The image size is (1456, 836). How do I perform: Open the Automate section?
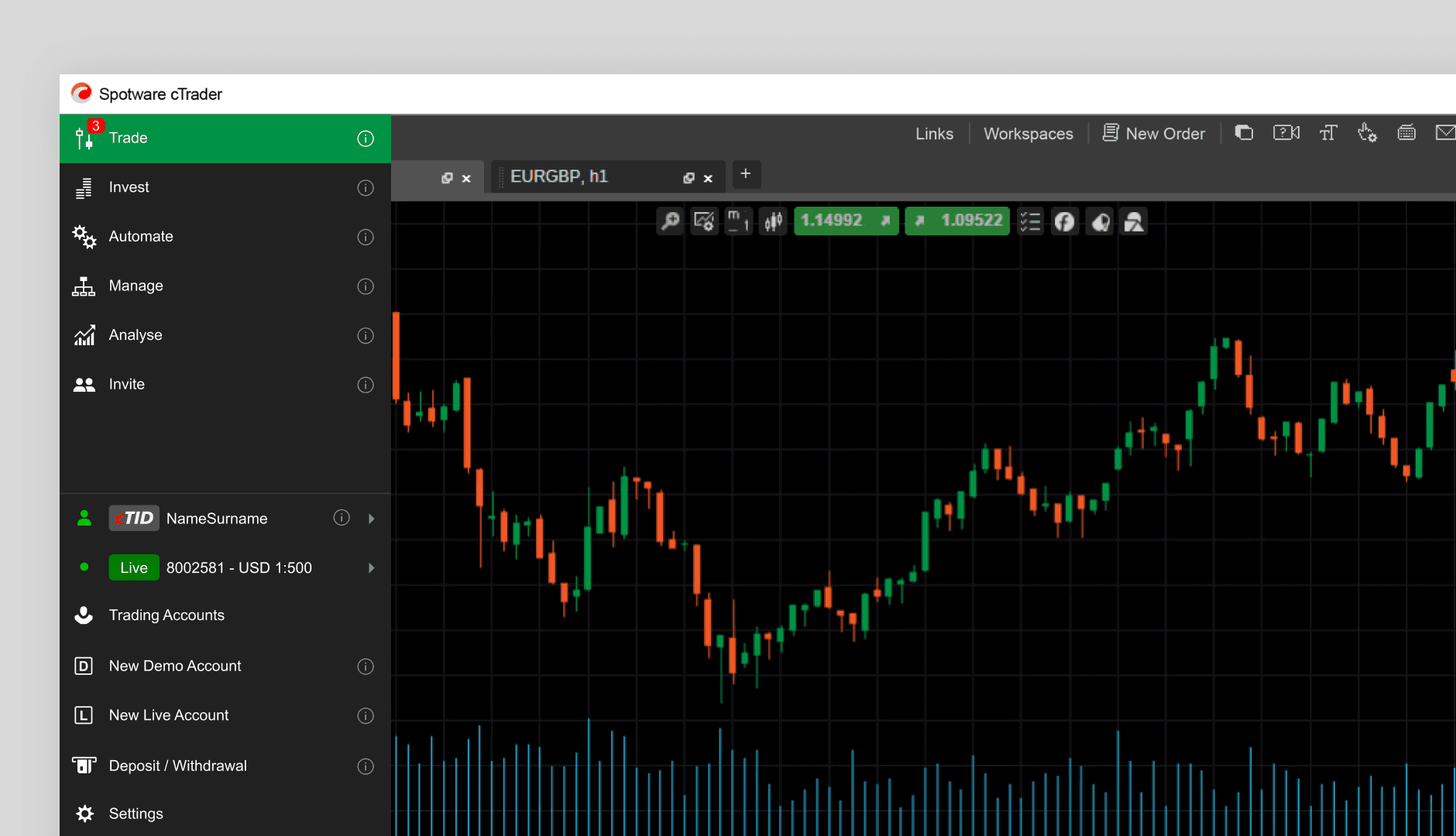pyautogui.click(x=225, y=237)
